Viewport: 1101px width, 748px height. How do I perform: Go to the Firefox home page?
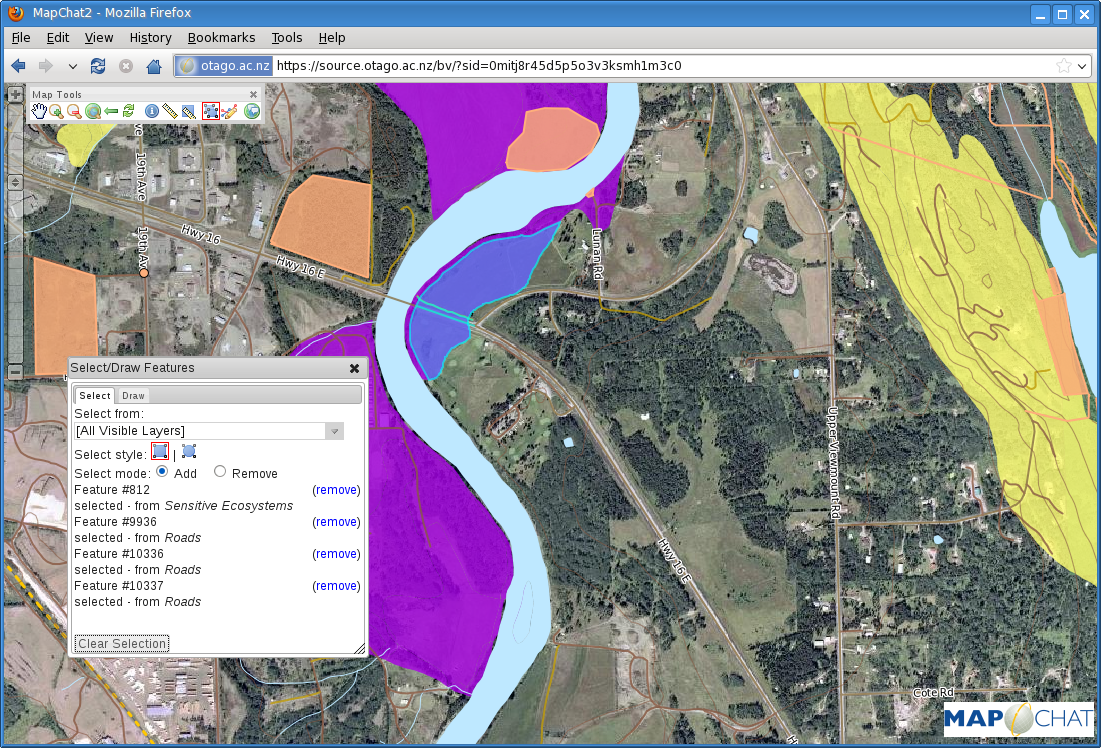[154, 66]
